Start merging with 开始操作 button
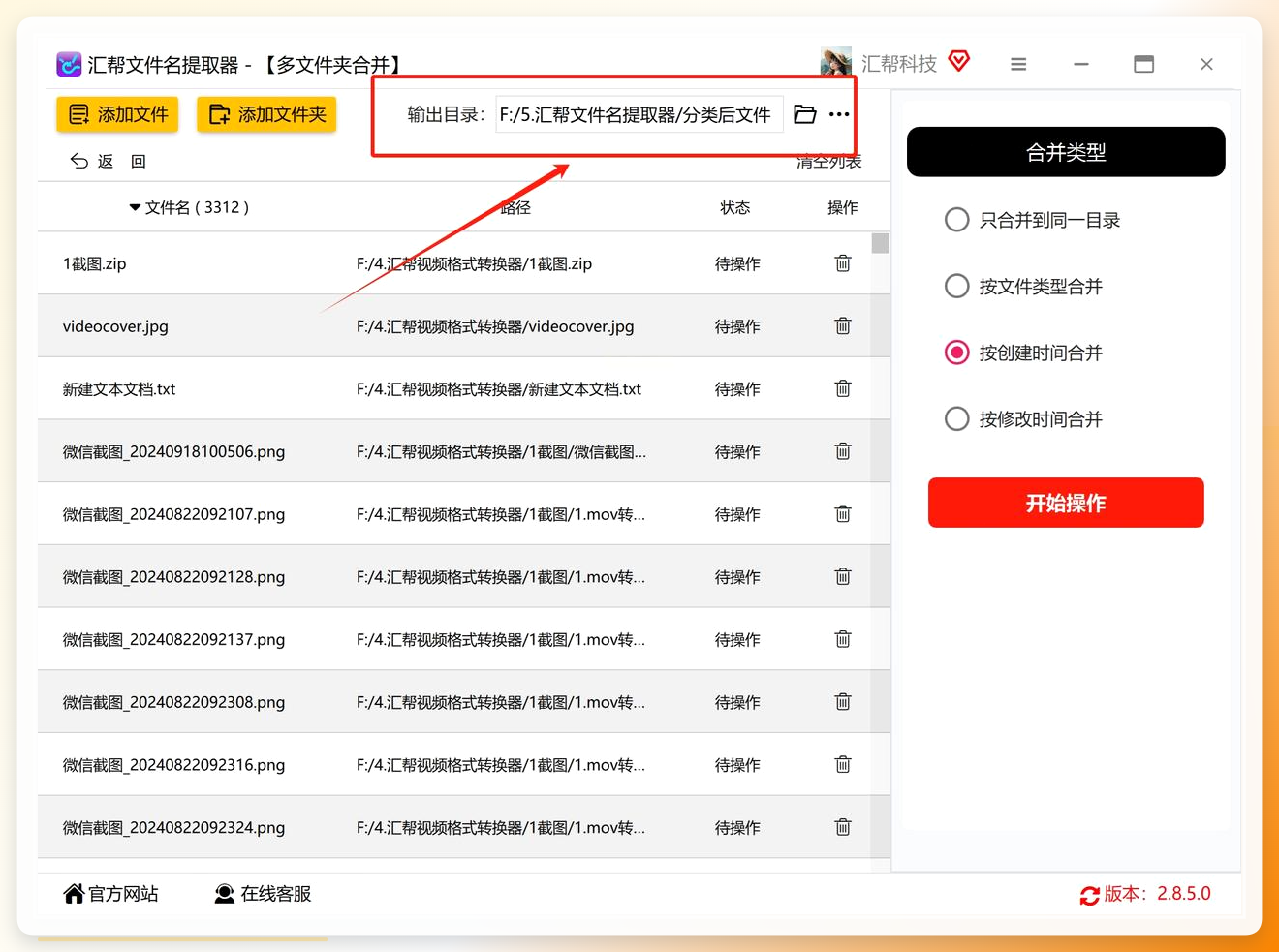 point(1066,503)
